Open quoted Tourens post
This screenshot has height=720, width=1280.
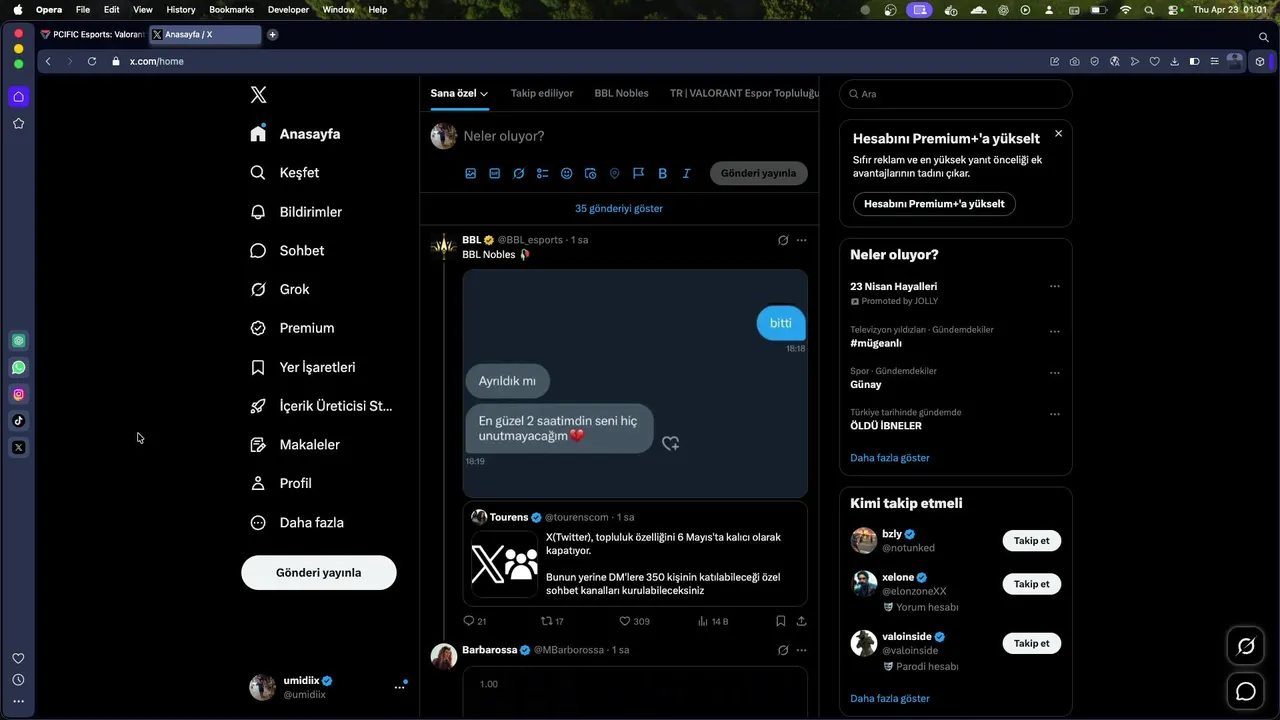pos(635,554)
